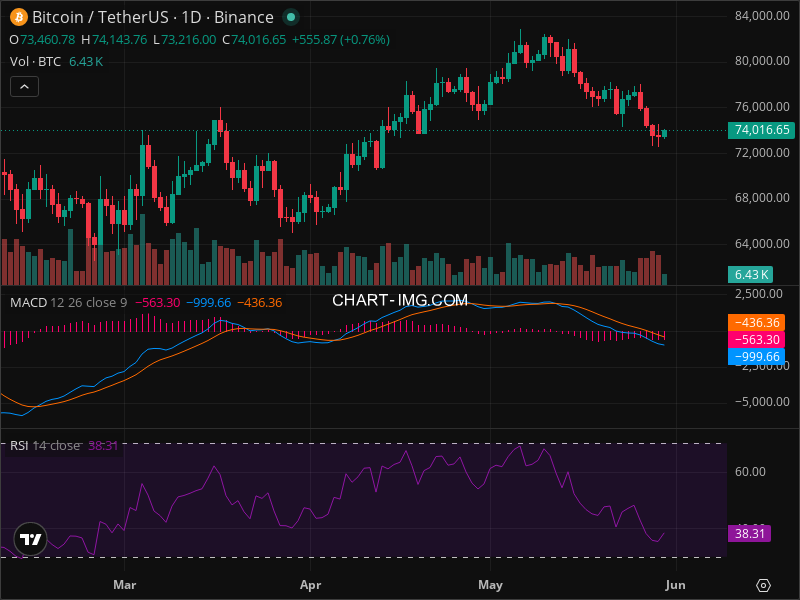
Task: Click the MACD legend value −563.30
Action: (x=157, y=303)
